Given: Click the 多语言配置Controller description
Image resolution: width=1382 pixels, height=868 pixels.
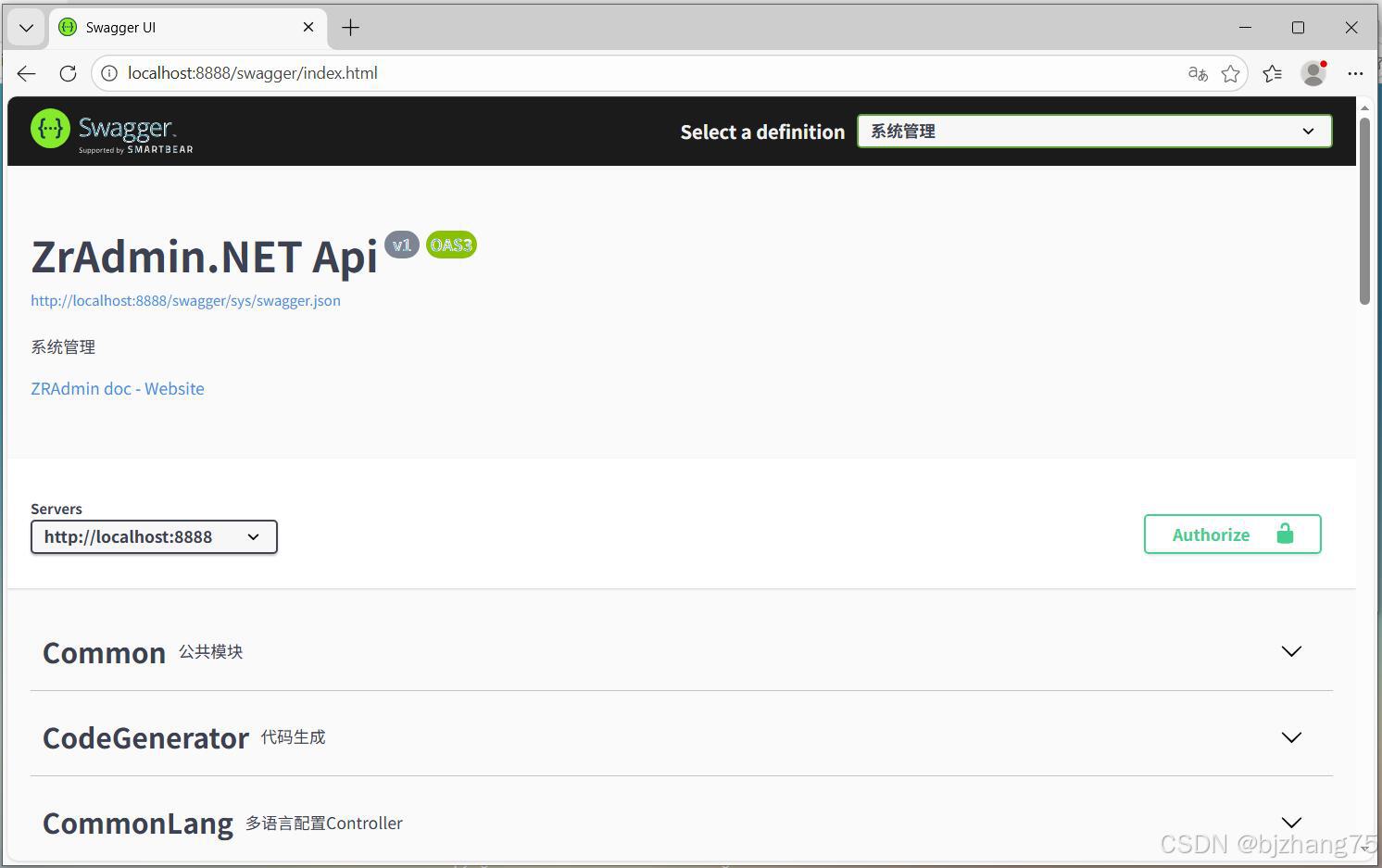Looking at the screenshot, I should (x=324, y=824).
